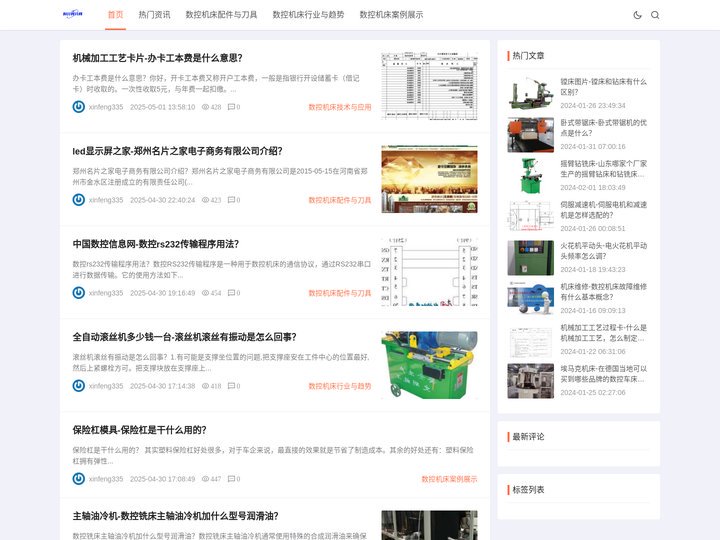Click the views eye icon showing 454
The height and width of the screenshot is (540, 720).
[205, 292]
